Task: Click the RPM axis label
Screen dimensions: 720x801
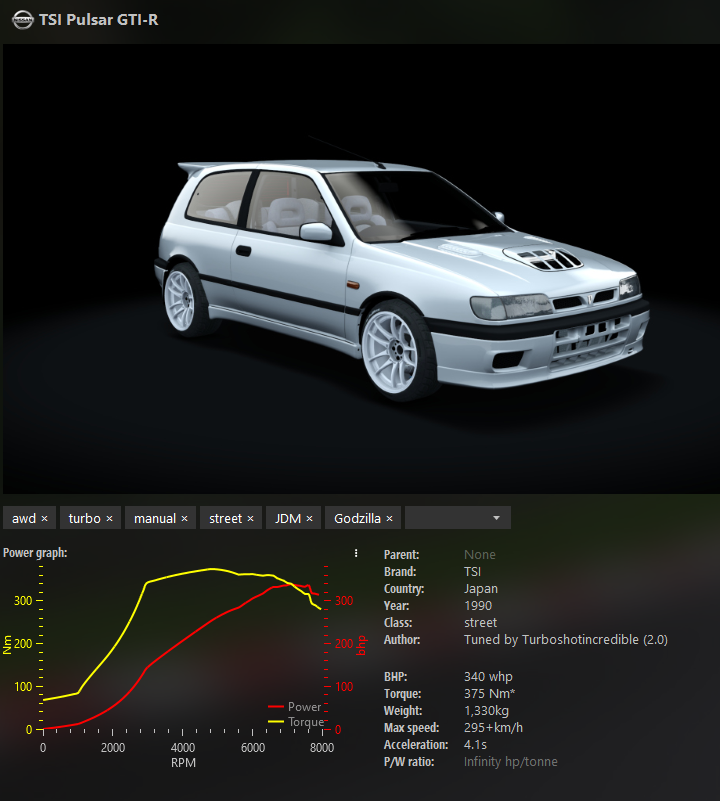Action: click(x=183, y=763)
